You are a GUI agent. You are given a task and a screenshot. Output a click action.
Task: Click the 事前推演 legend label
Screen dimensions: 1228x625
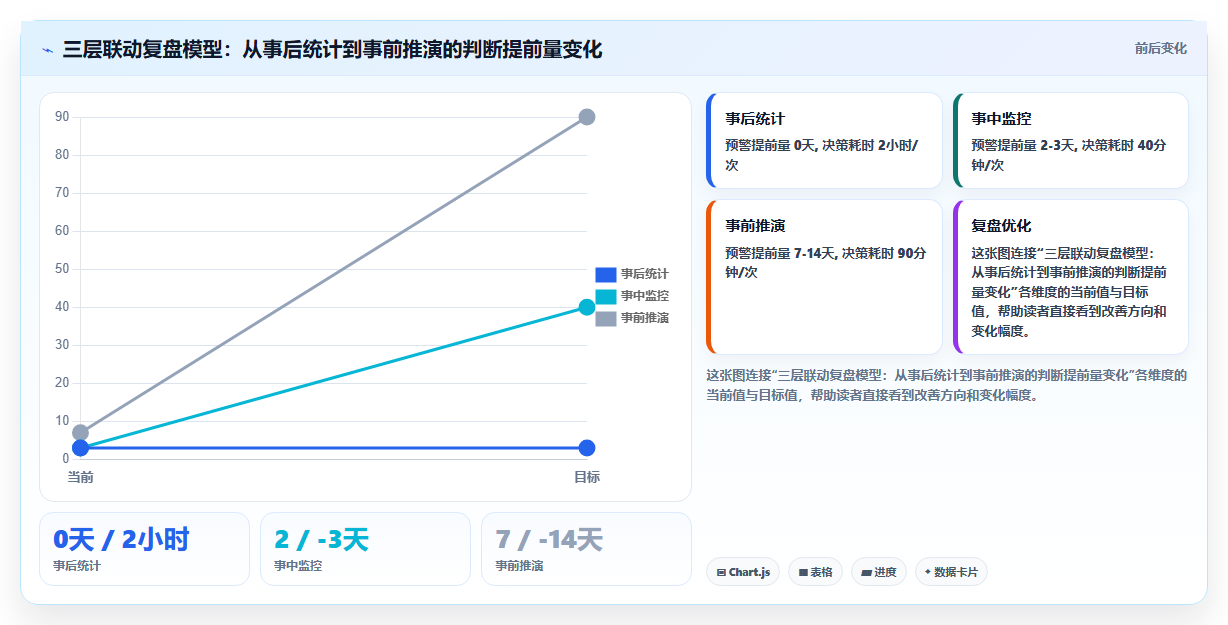(x=645, y=318)
